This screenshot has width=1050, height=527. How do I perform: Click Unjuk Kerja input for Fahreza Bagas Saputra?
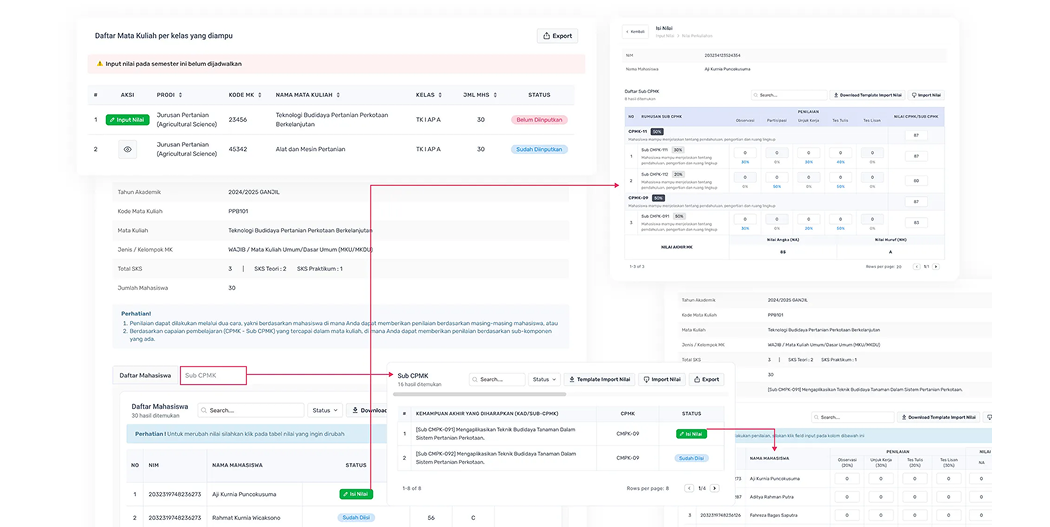coord(881,515)
